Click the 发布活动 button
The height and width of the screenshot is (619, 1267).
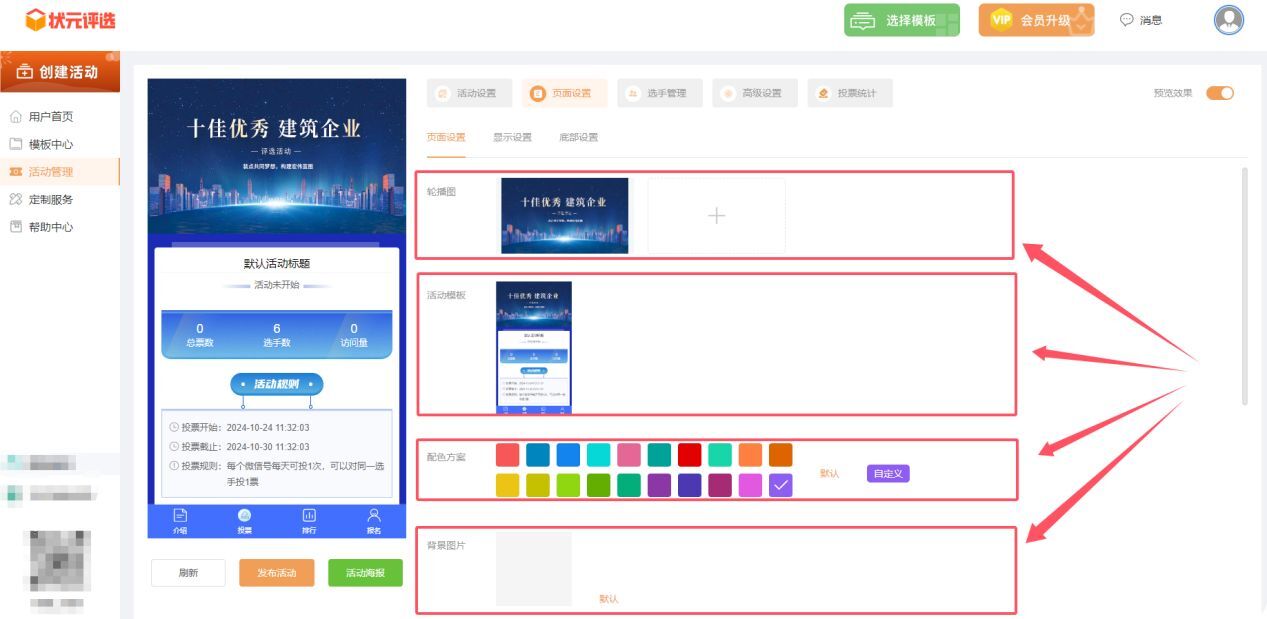(277, 573)
